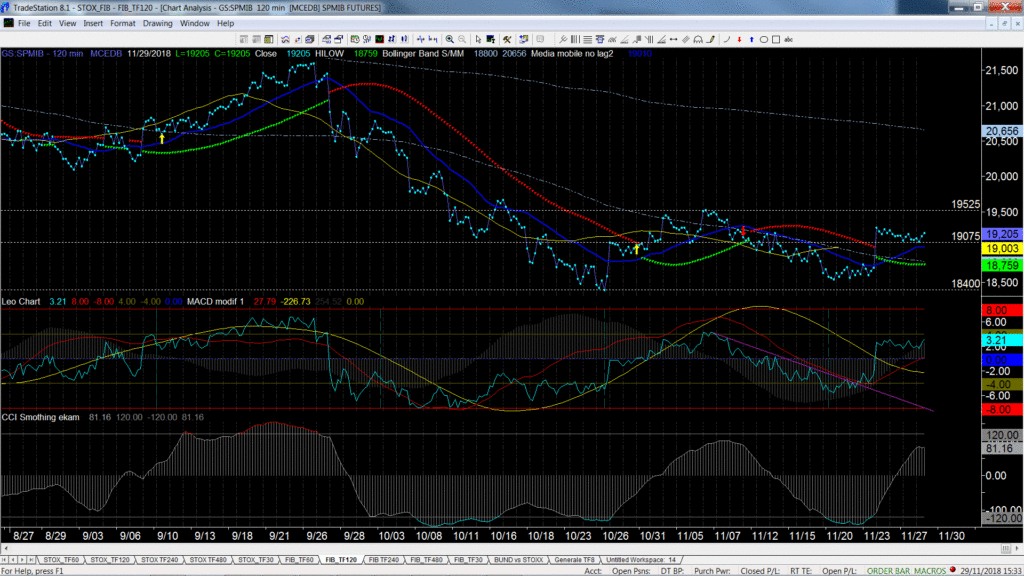Switch to the STOX_TF60 workspace tab
1024x576 pixels.
(x=61, y=560)
